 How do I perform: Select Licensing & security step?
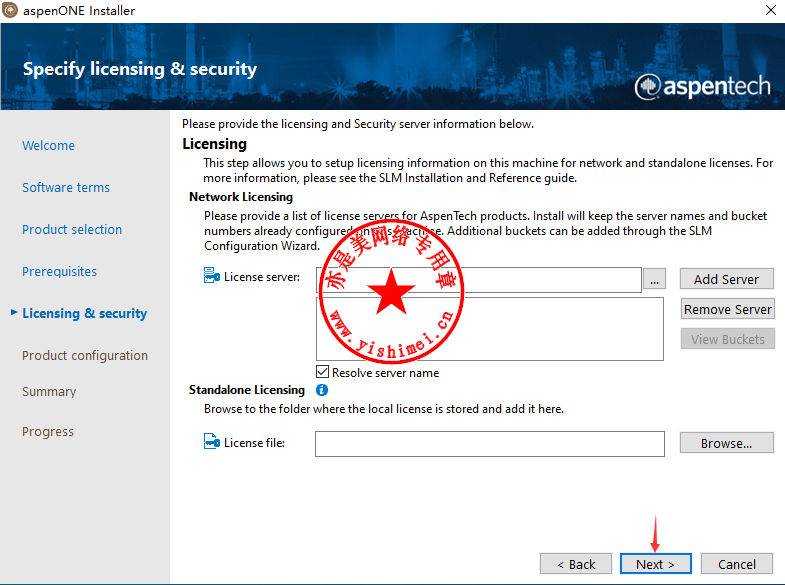click(85, 313)
